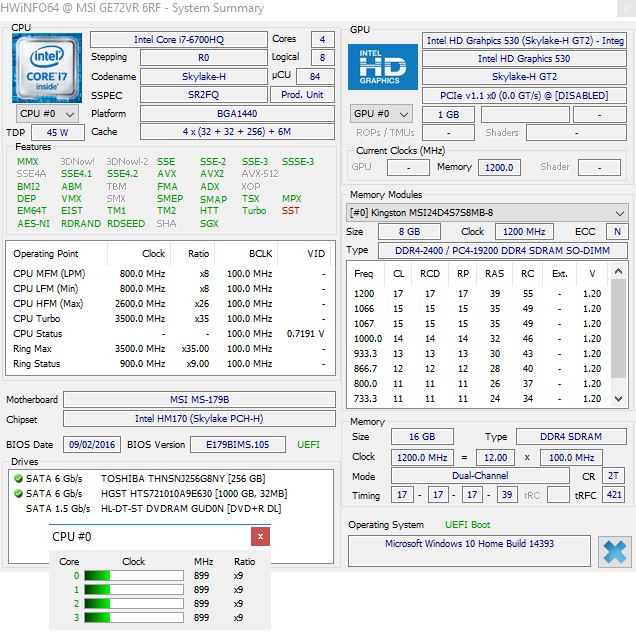Click the 1200 frequency timing row
This screenshot has height=636, width=636.
478,294
